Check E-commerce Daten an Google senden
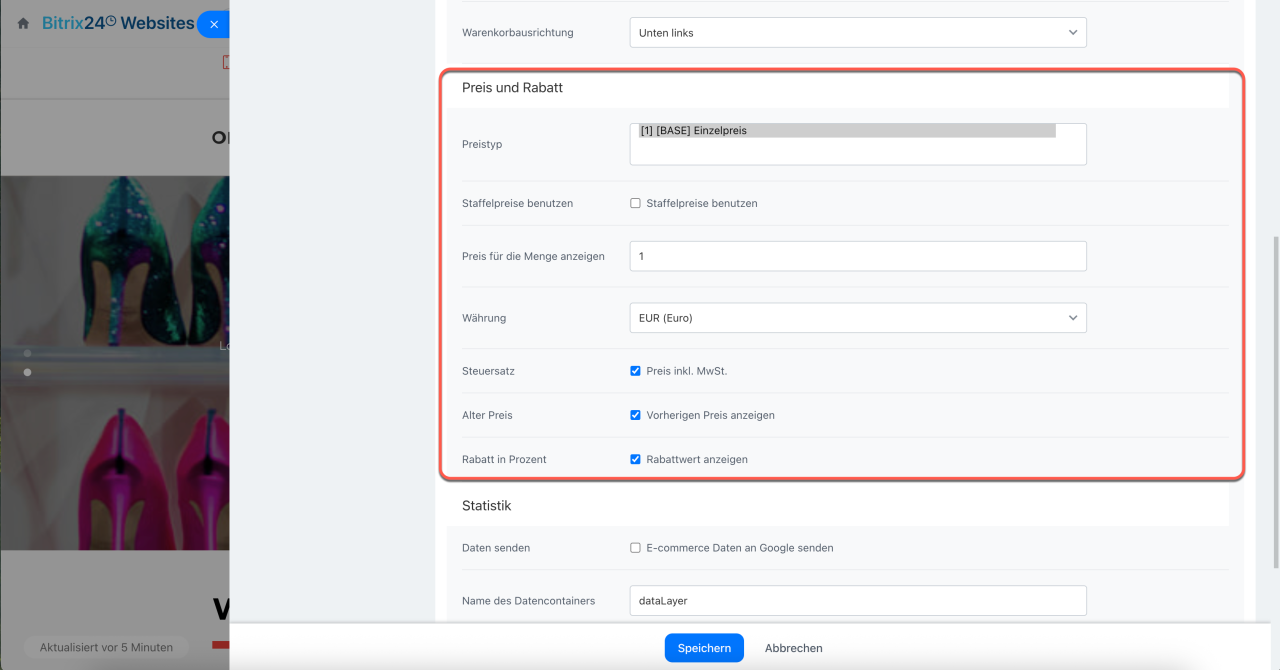Viewport: 1280px width, 670px height. coord(635,548)
